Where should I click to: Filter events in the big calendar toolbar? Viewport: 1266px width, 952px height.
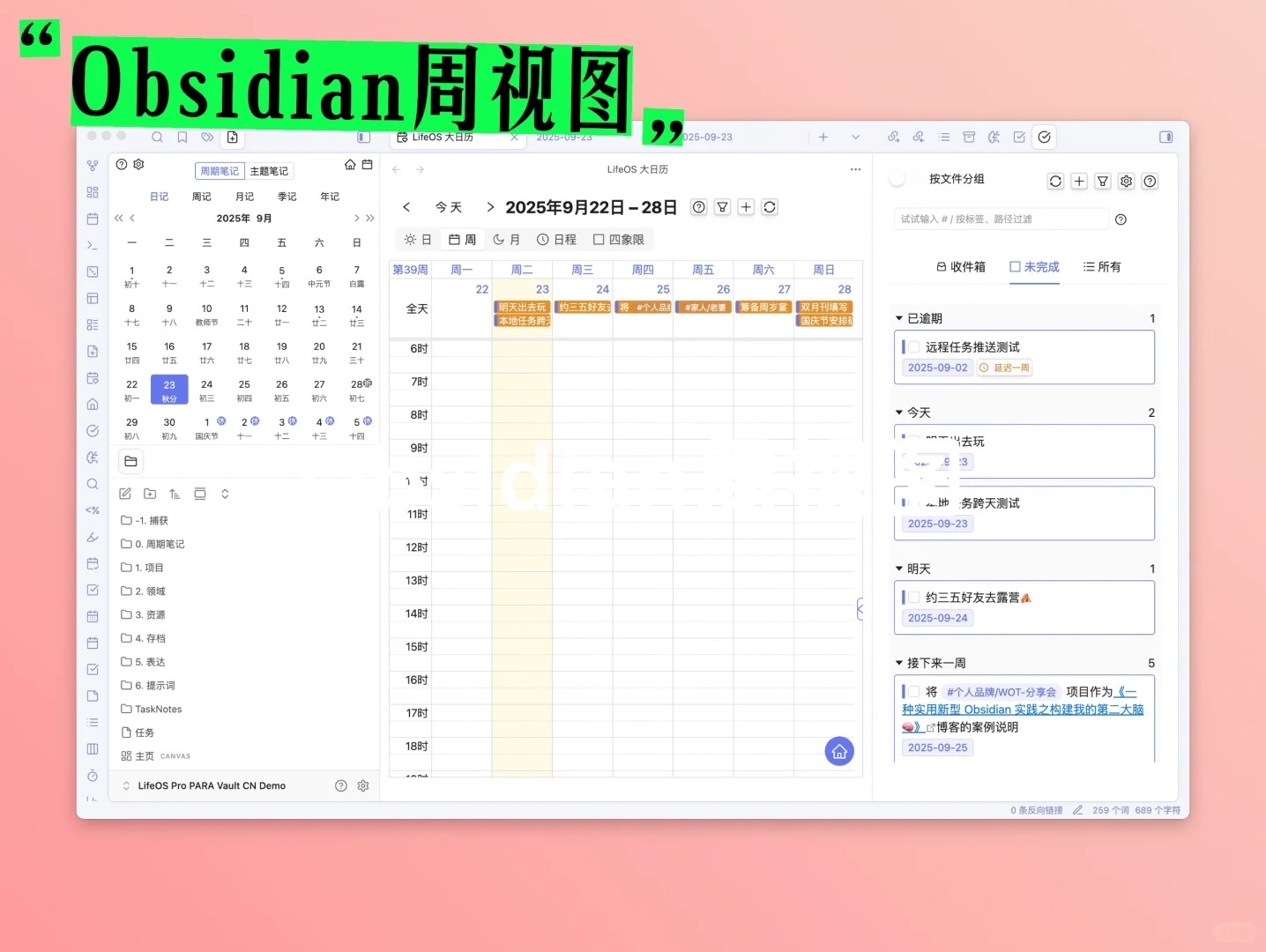pos(722,207)
